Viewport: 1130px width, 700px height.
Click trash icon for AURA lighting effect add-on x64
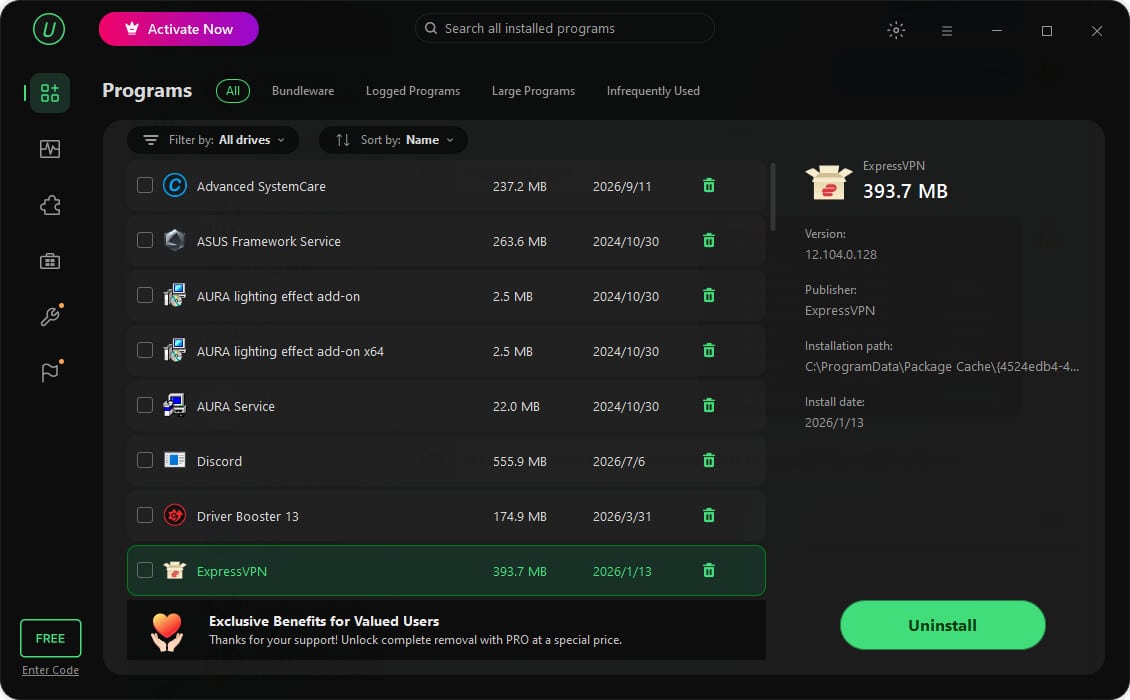(709, 350)
